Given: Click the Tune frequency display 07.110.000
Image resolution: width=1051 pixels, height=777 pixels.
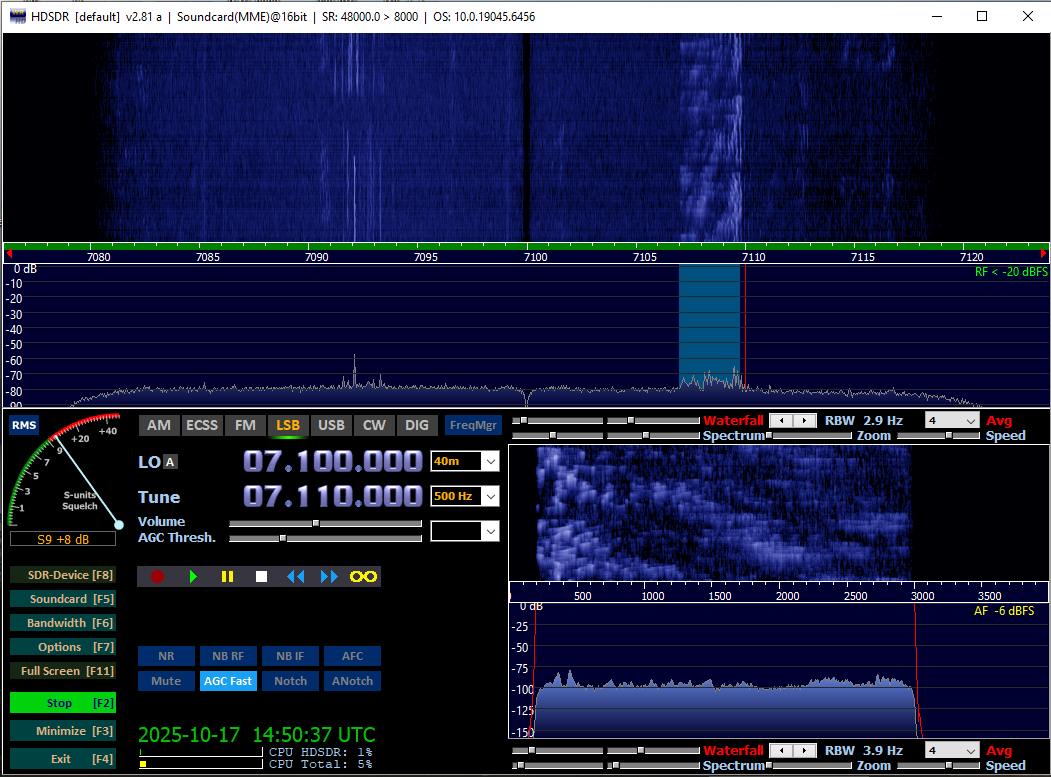Looking at the screenshot, I should point(333,496).
